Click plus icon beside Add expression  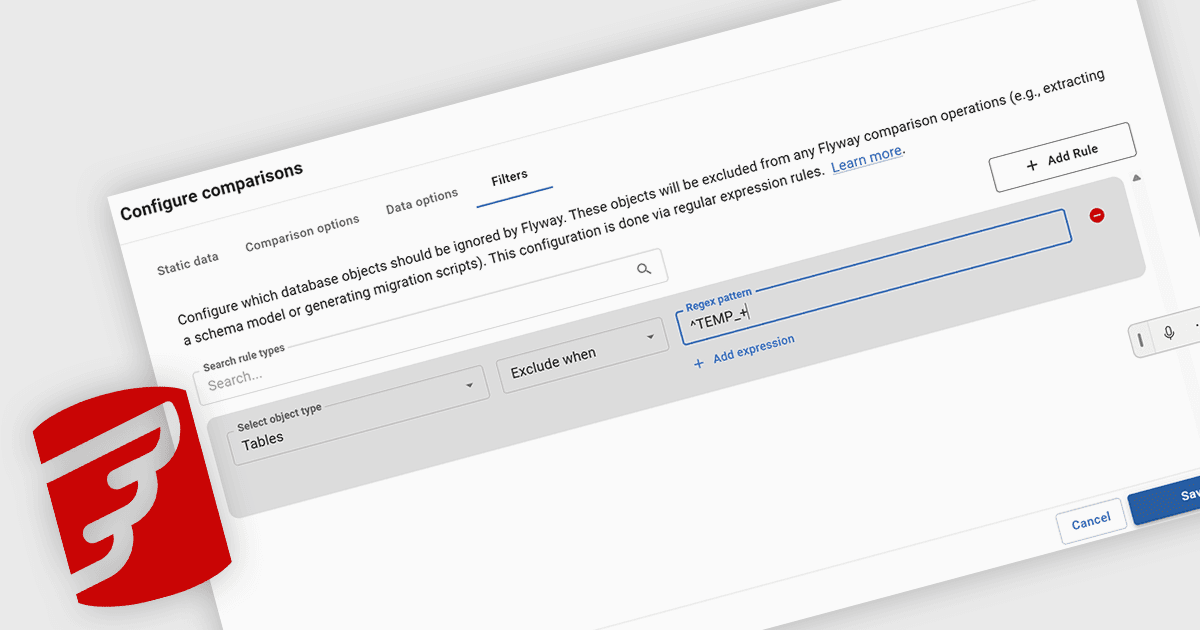point(699,363)
